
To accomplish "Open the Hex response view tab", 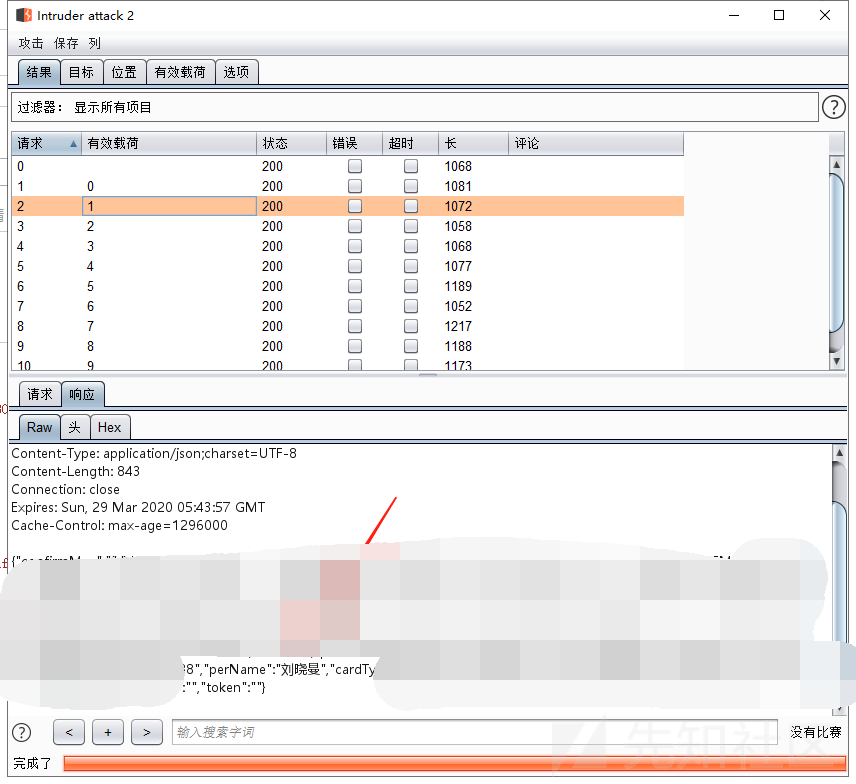I will click(x=110, y=427).
